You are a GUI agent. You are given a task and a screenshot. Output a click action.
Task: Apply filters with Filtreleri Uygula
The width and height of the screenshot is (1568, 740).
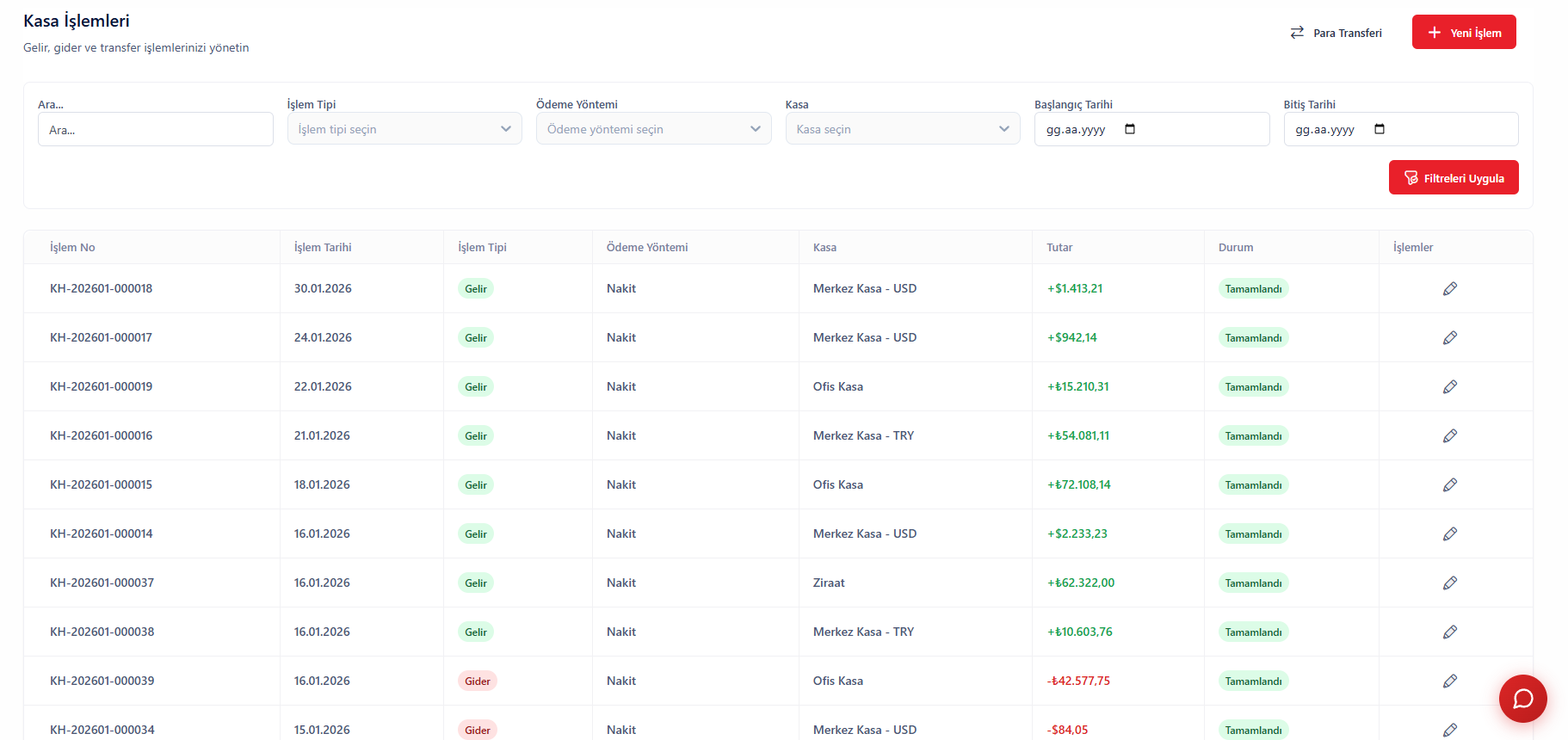(x=1454, y=178)
